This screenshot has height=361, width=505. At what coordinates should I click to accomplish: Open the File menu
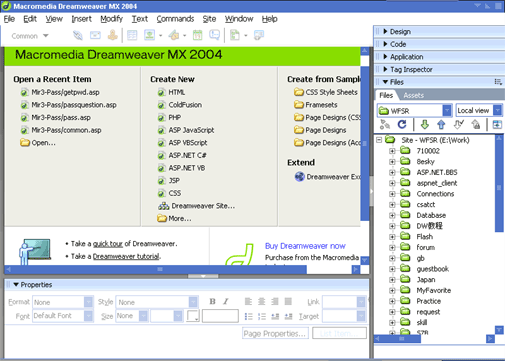(9, 19)
